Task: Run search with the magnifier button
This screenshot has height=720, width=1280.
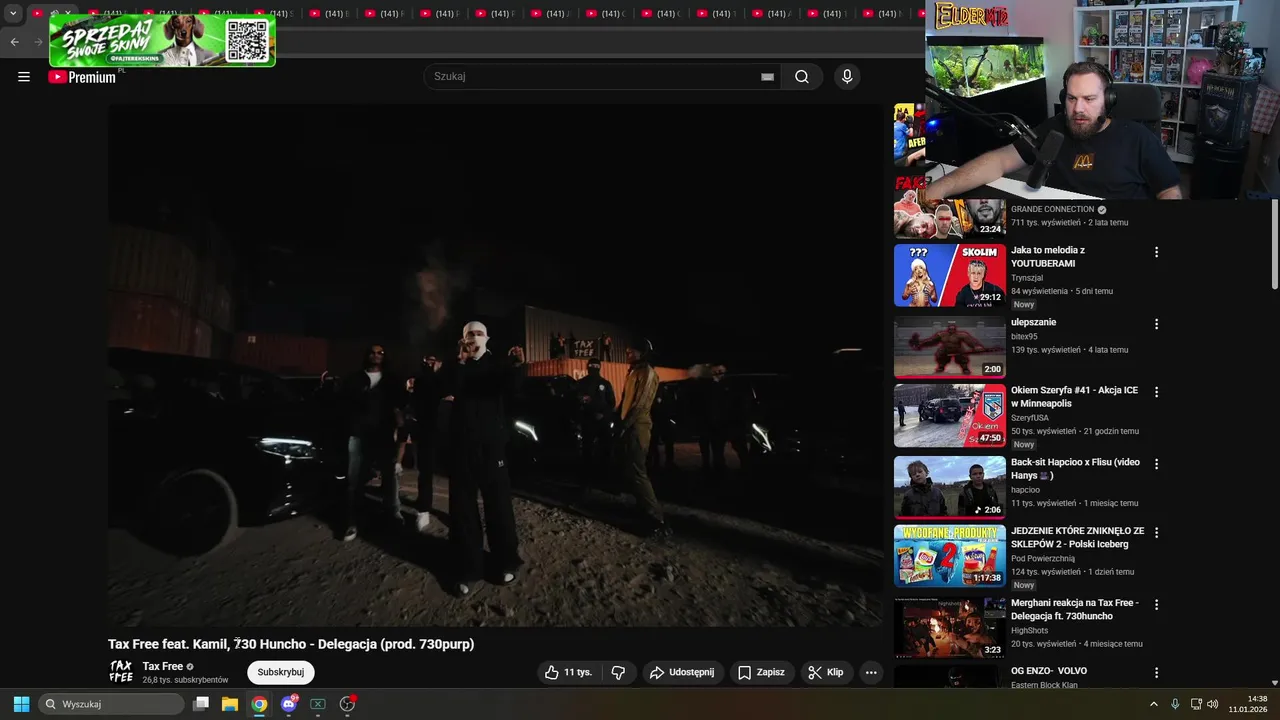Action: coord(802,77)
